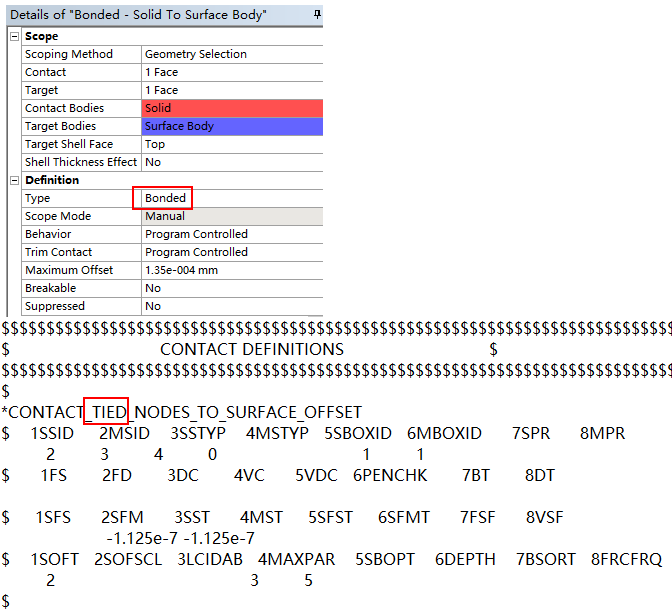Click the CONTACT DEFINITIONS heading text
The height and width of the screenshot is (610, 672).
point(252,349)
